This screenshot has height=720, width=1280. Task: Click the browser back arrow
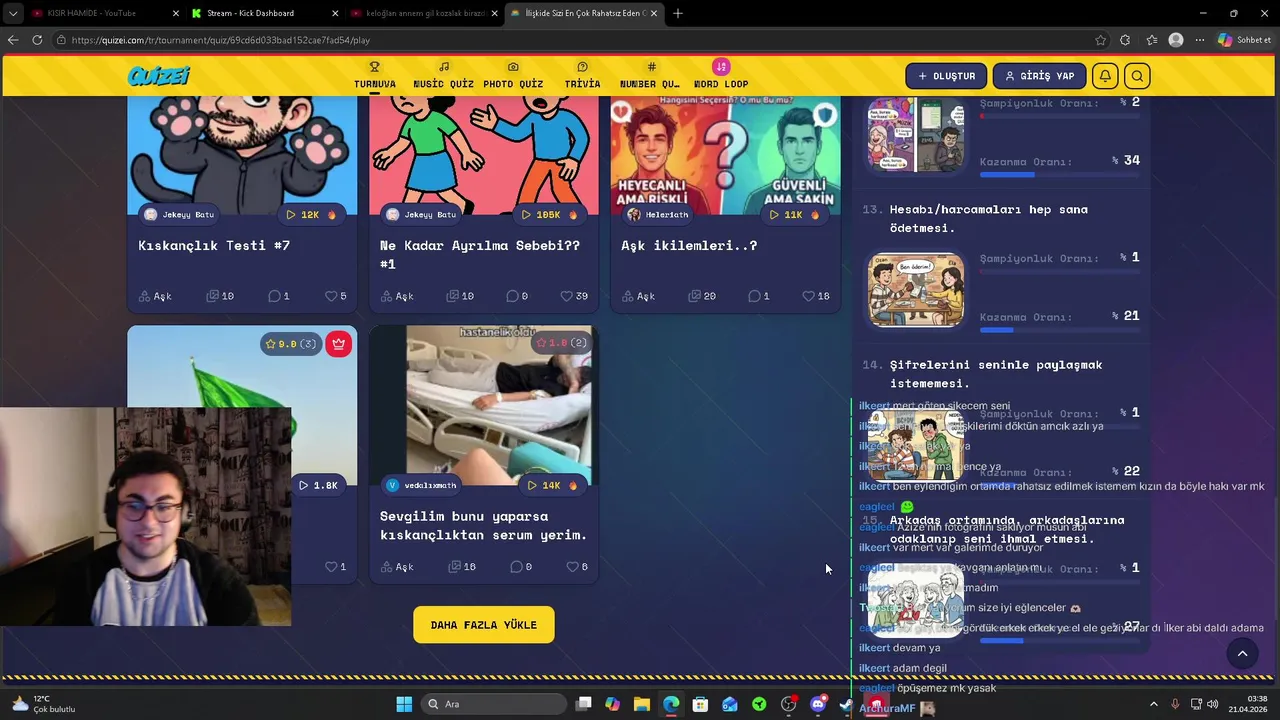(x=13, y=40)
